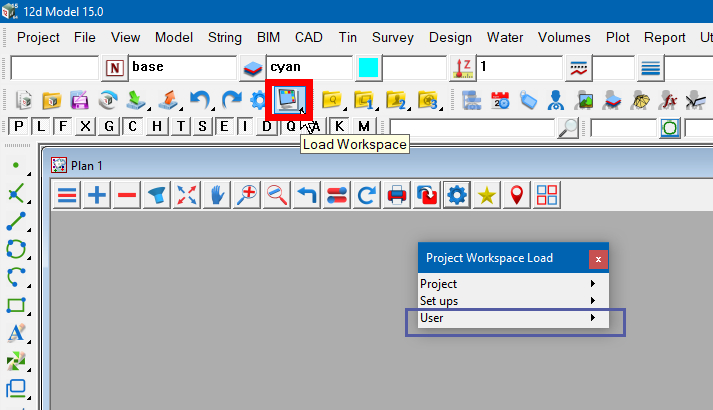The image size is (713, 410).
Task: Select the text tool in left toolbar
Action: (16, 333)
